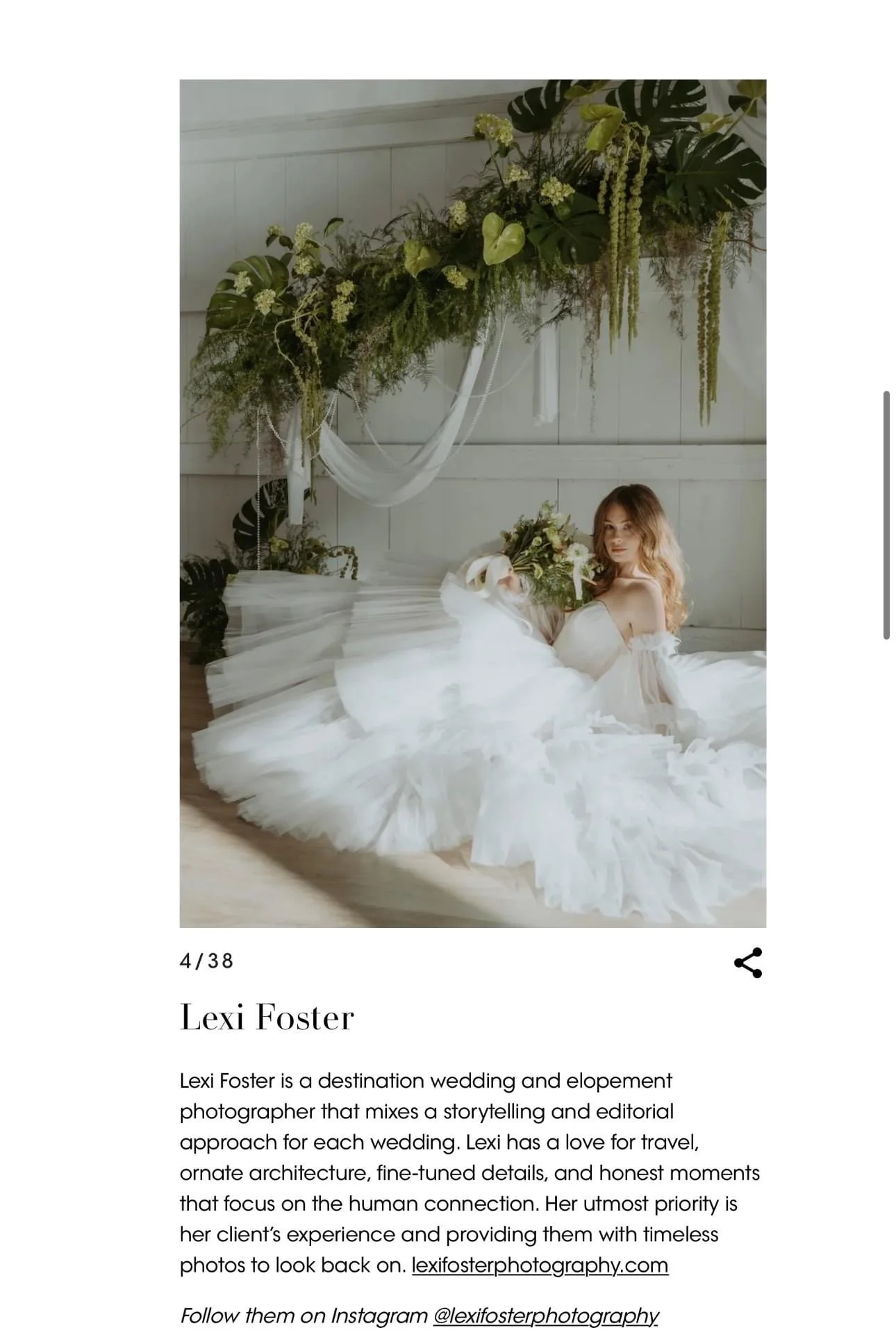Click the photographer description paragraph

470,1172
